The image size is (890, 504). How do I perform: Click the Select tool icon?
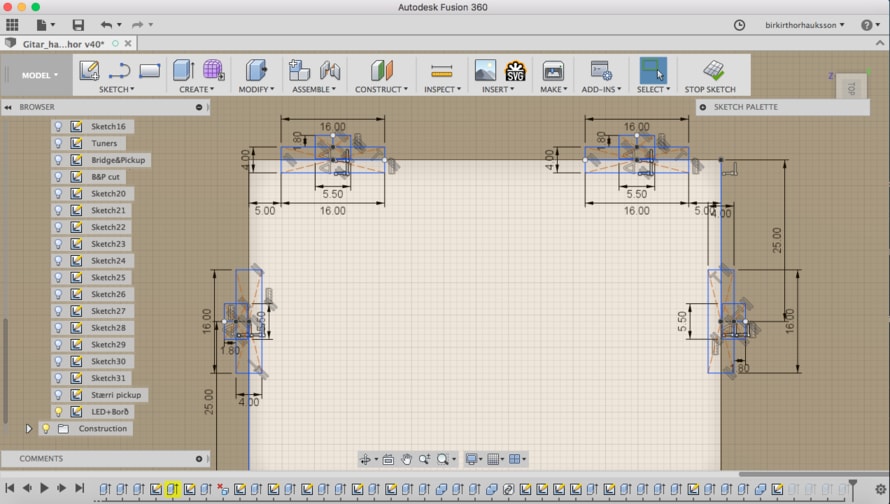pos(653,70)
